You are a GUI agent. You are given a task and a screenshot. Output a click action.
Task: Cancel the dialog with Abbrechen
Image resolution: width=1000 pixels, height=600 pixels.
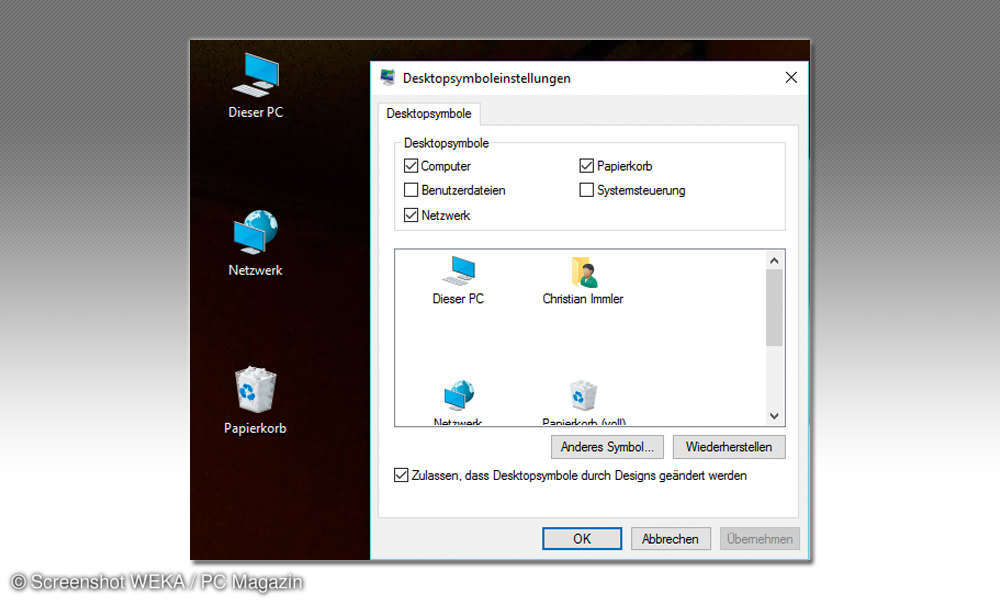670,538
